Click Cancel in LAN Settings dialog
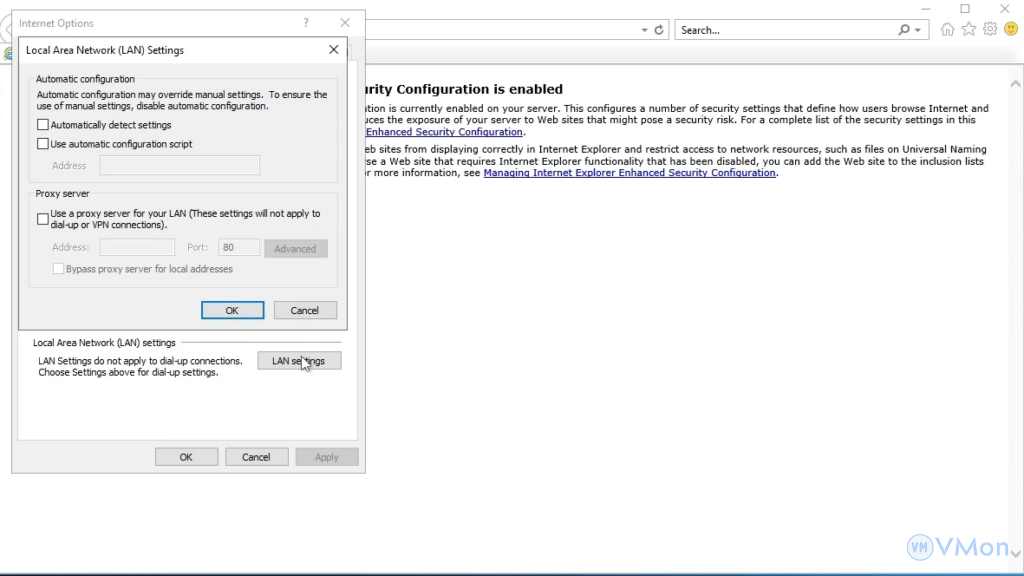1024x576 pixels. pos(305,310)
